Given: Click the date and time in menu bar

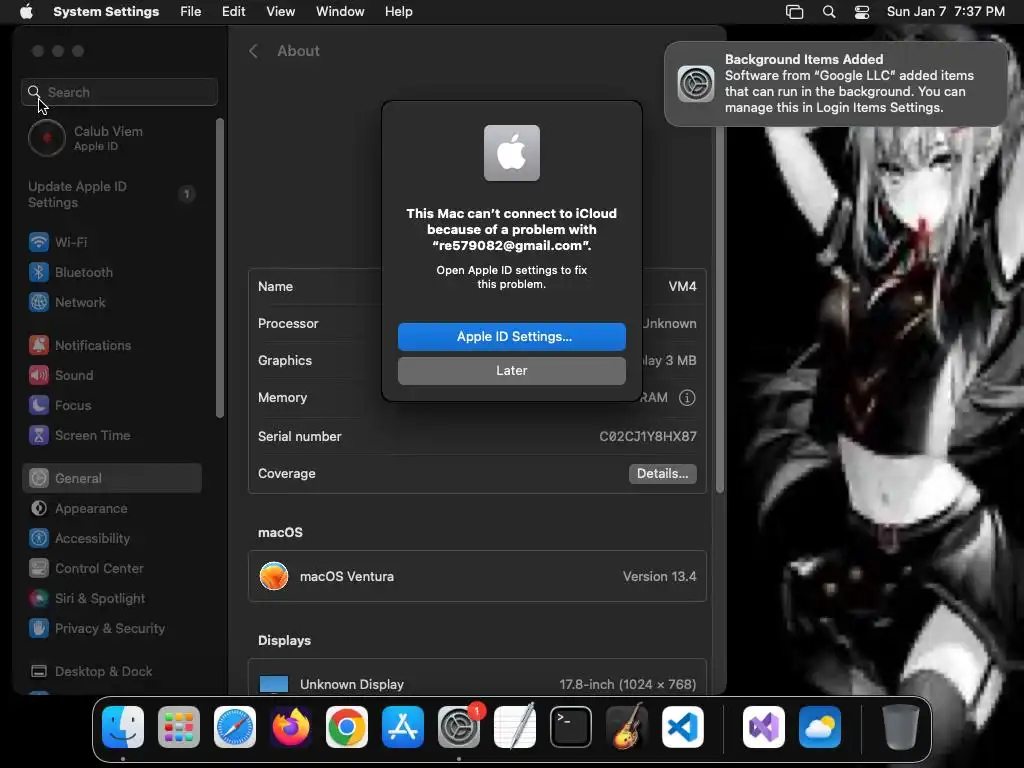Looking at the screenshot, I should pyautogui.click(x=946, y=12).
